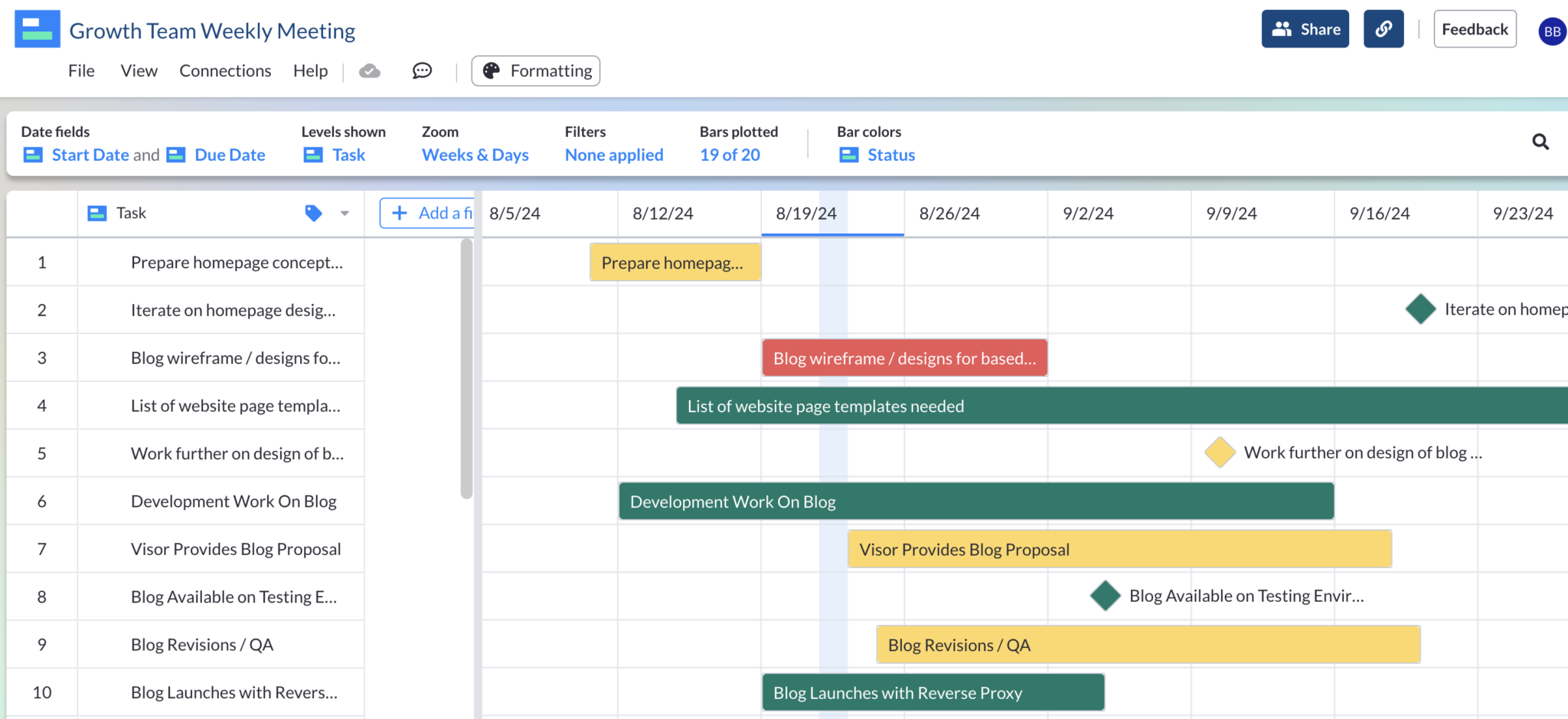Open Bar colors Status selector

click(x=890, y=155)
